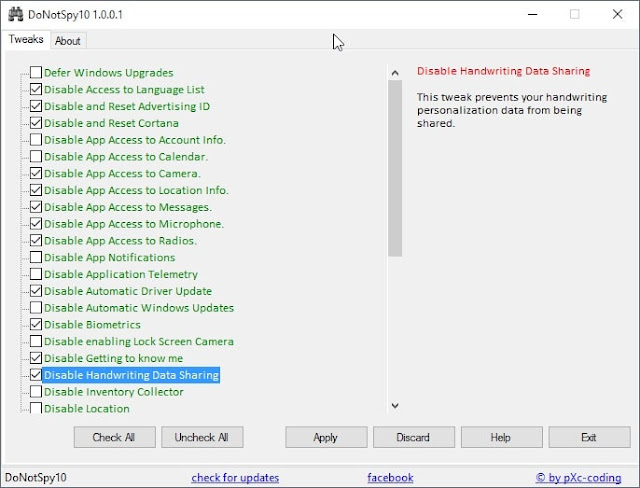
Task: Click the scrollbar up arrow
Action: 395,73
